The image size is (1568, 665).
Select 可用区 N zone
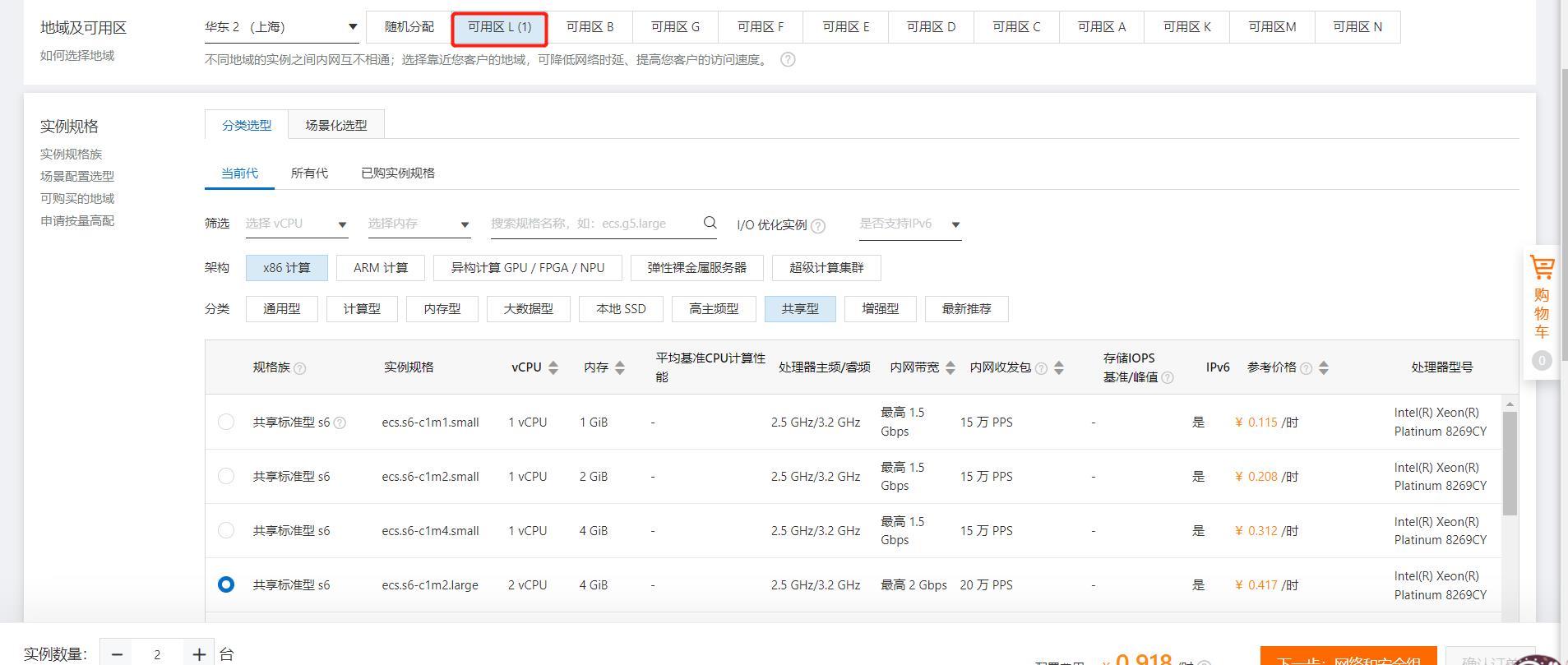1358,27
